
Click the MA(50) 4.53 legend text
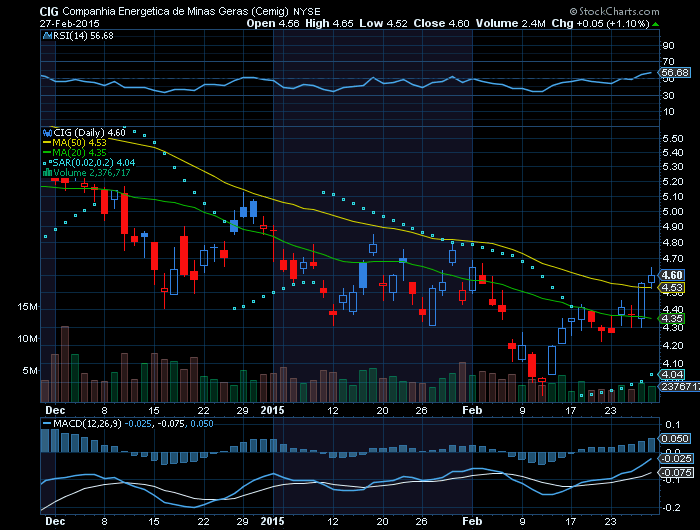(x=79, y=143)
